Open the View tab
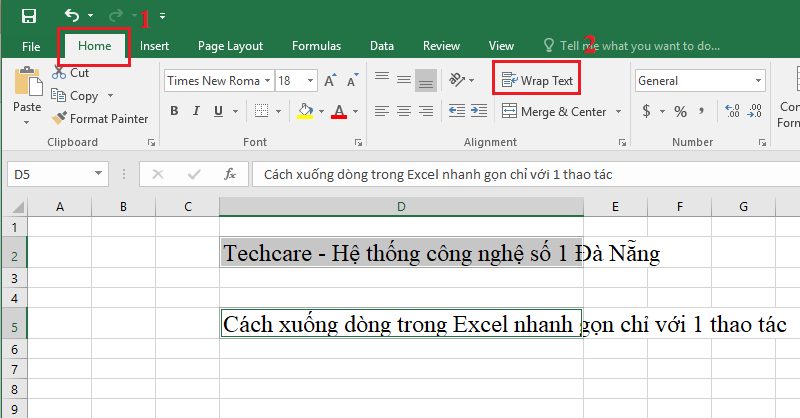 coord(501,46)
